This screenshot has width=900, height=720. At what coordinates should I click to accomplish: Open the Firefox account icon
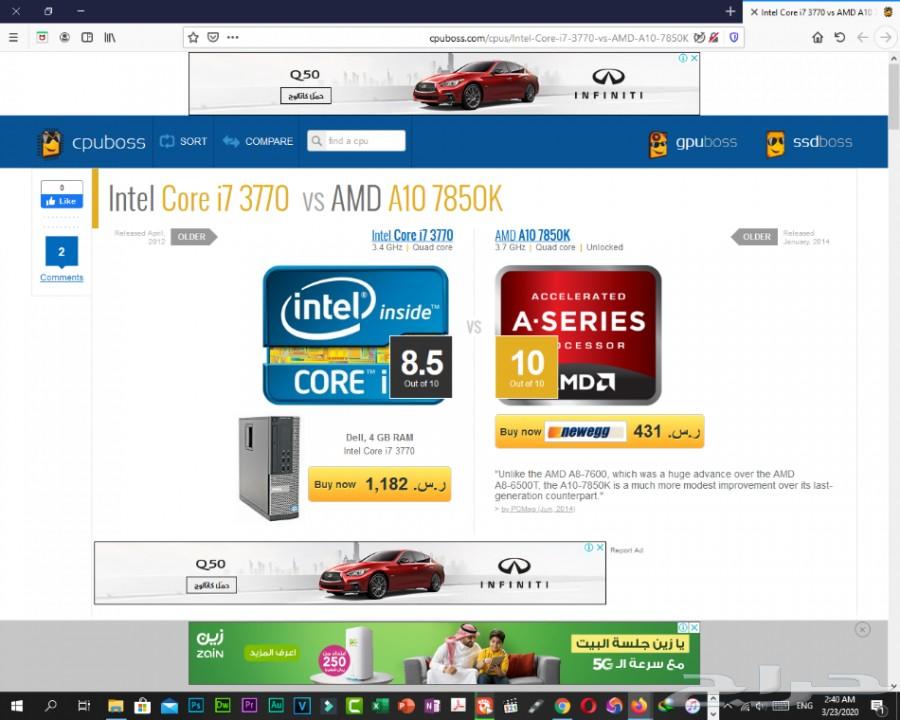[x=65, y=37]
